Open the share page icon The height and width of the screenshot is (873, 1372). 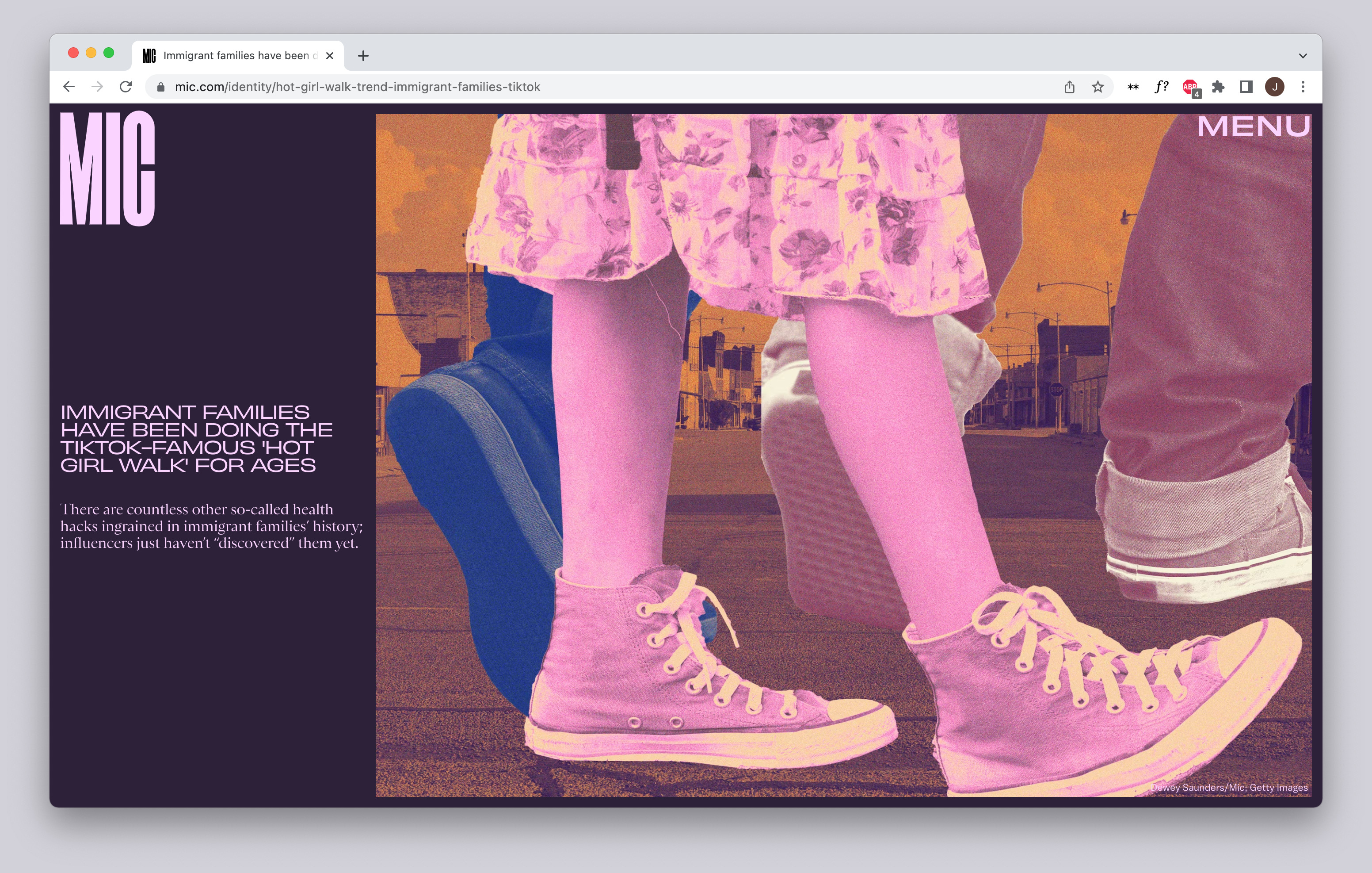tap(1070, 87)
